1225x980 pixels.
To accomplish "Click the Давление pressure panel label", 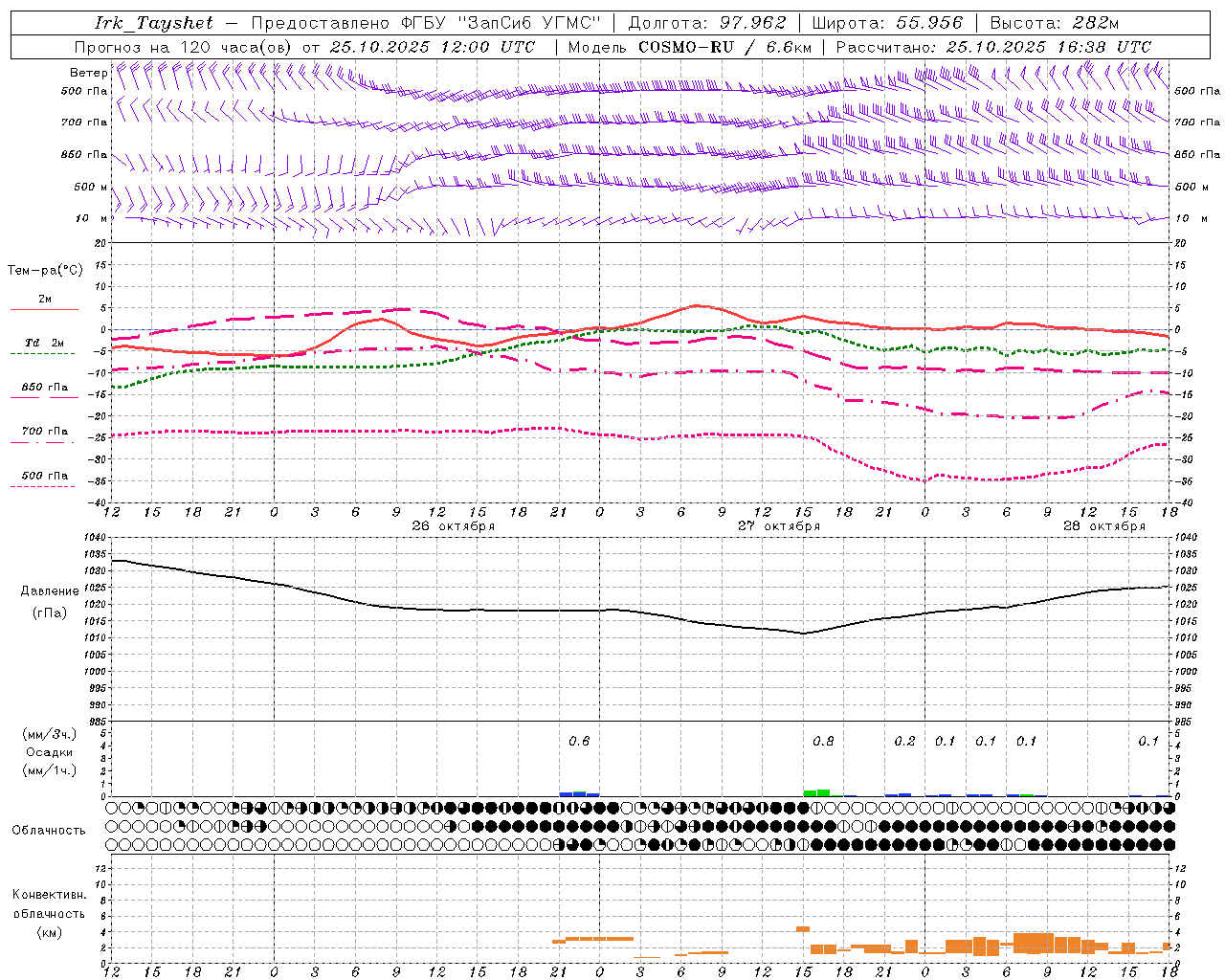I will (x=50, y=591).
